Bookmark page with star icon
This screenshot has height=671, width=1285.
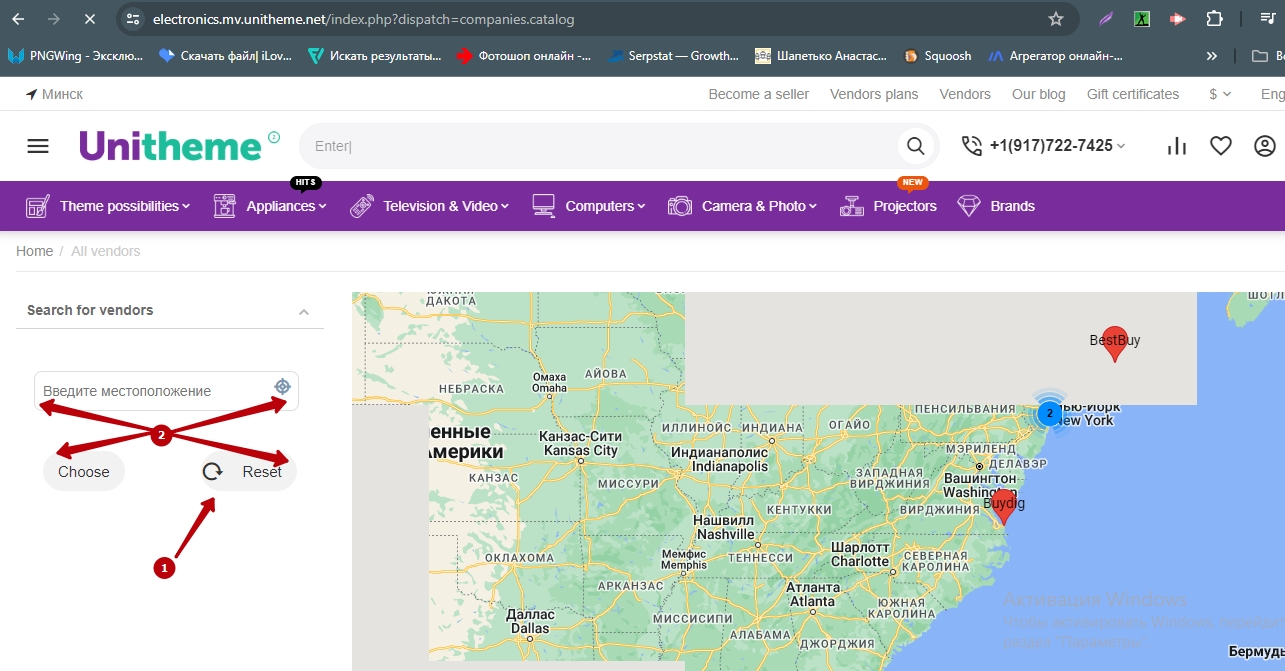click(x=1056, y=19)
